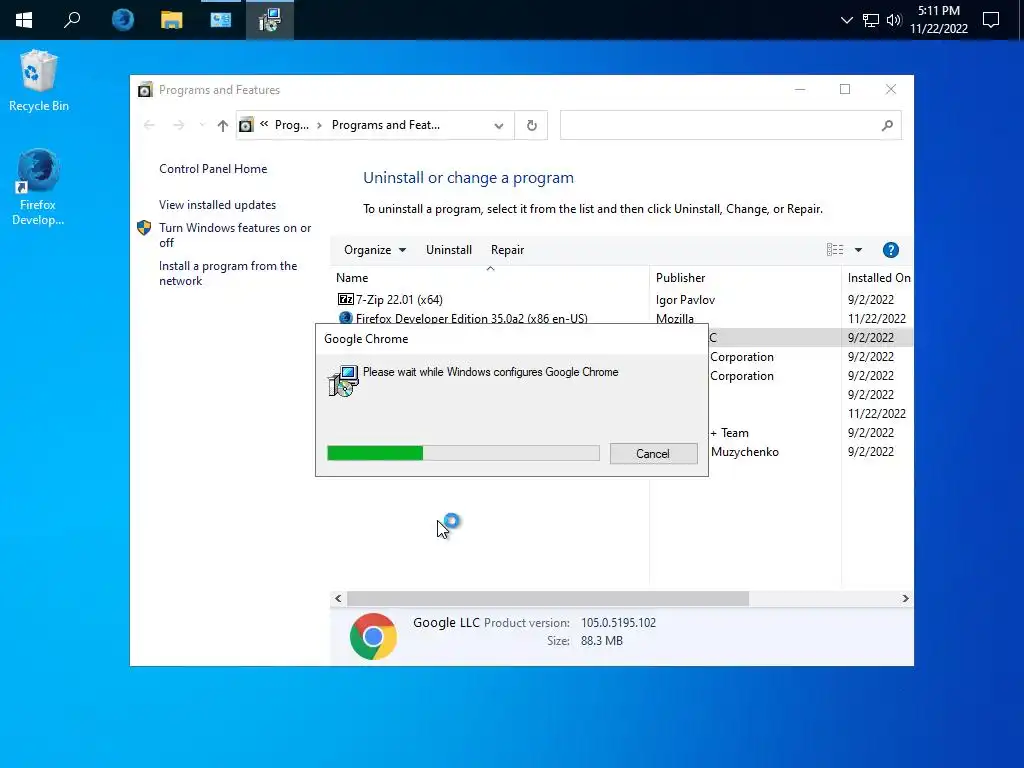This screenshot has width=1024, height=768.
Task: Go back in Programs and Features
Action: (x=149, y=125)
